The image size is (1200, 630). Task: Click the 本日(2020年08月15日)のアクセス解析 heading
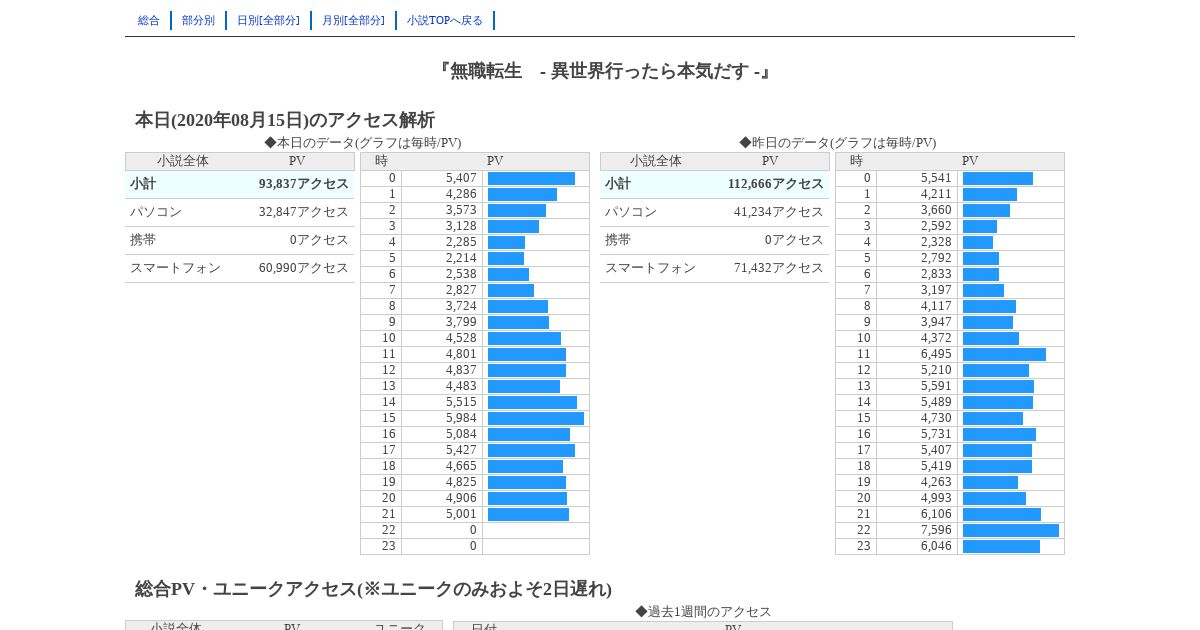[285, 120]
